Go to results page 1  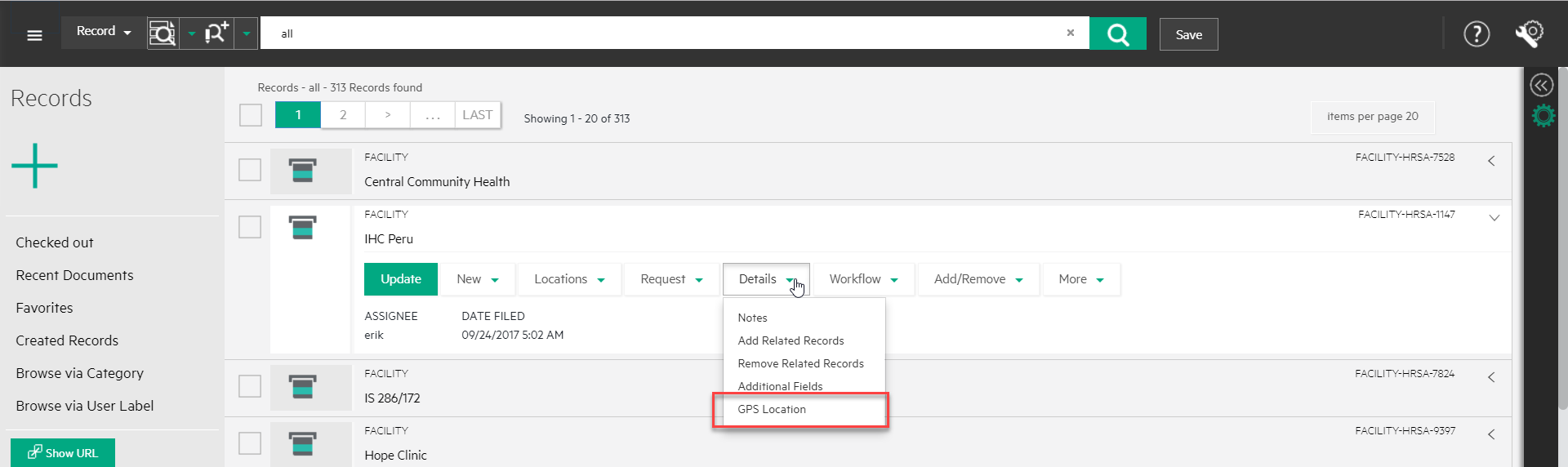point(298,115)
